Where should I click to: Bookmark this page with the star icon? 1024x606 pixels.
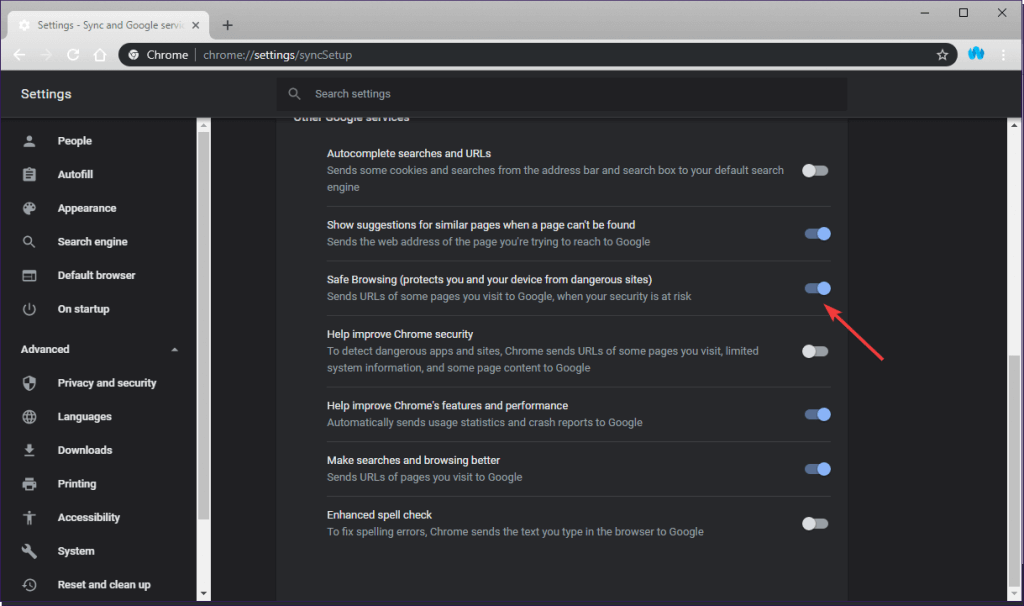[x=942, y=55]
